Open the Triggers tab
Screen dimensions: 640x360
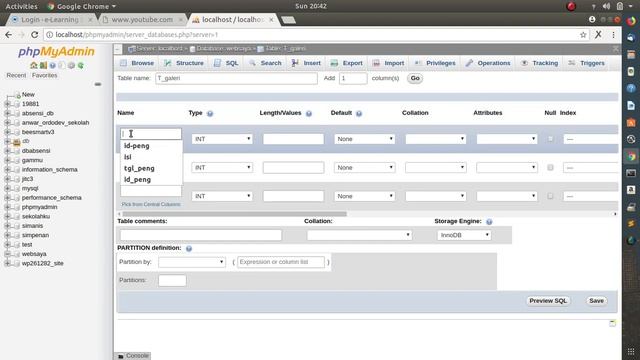[587, 63]
